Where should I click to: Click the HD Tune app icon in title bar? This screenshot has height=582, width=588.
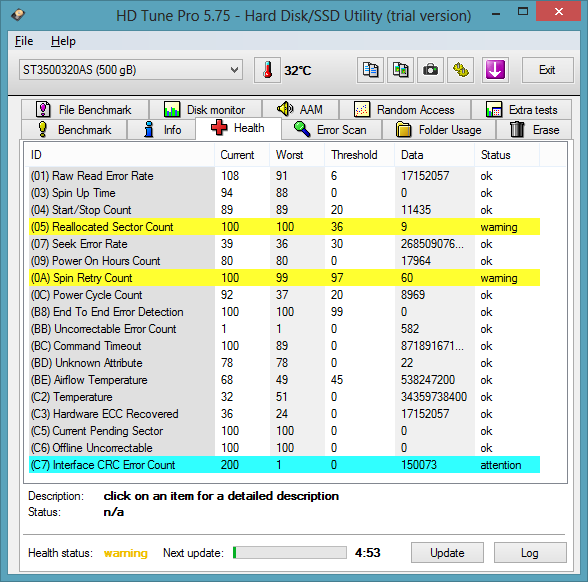[x=18, y=15]
